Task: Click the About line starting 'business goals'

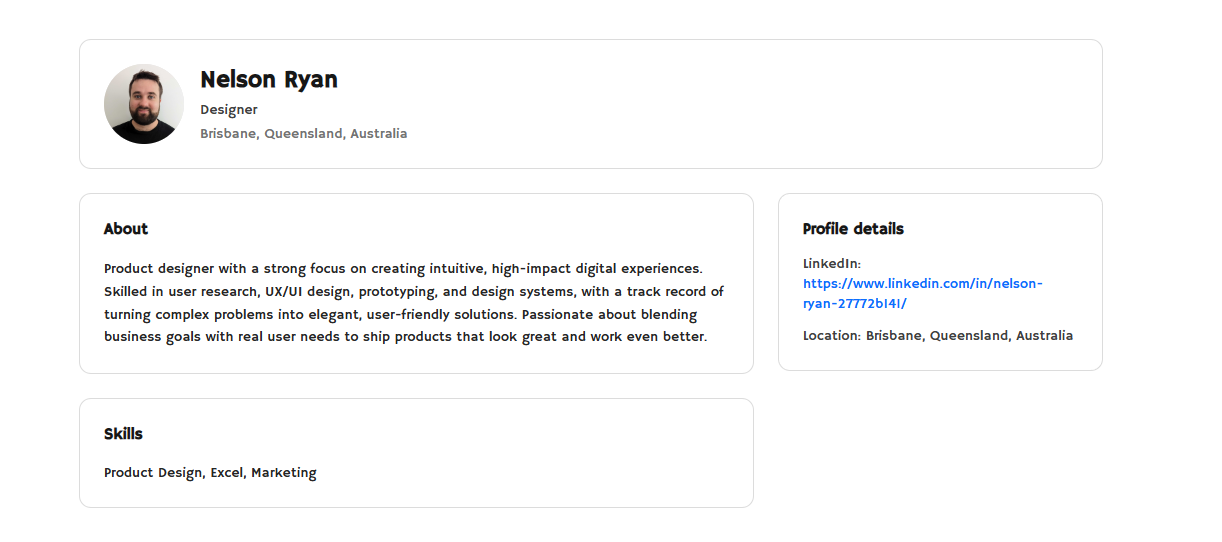Action: coord(405,337)
